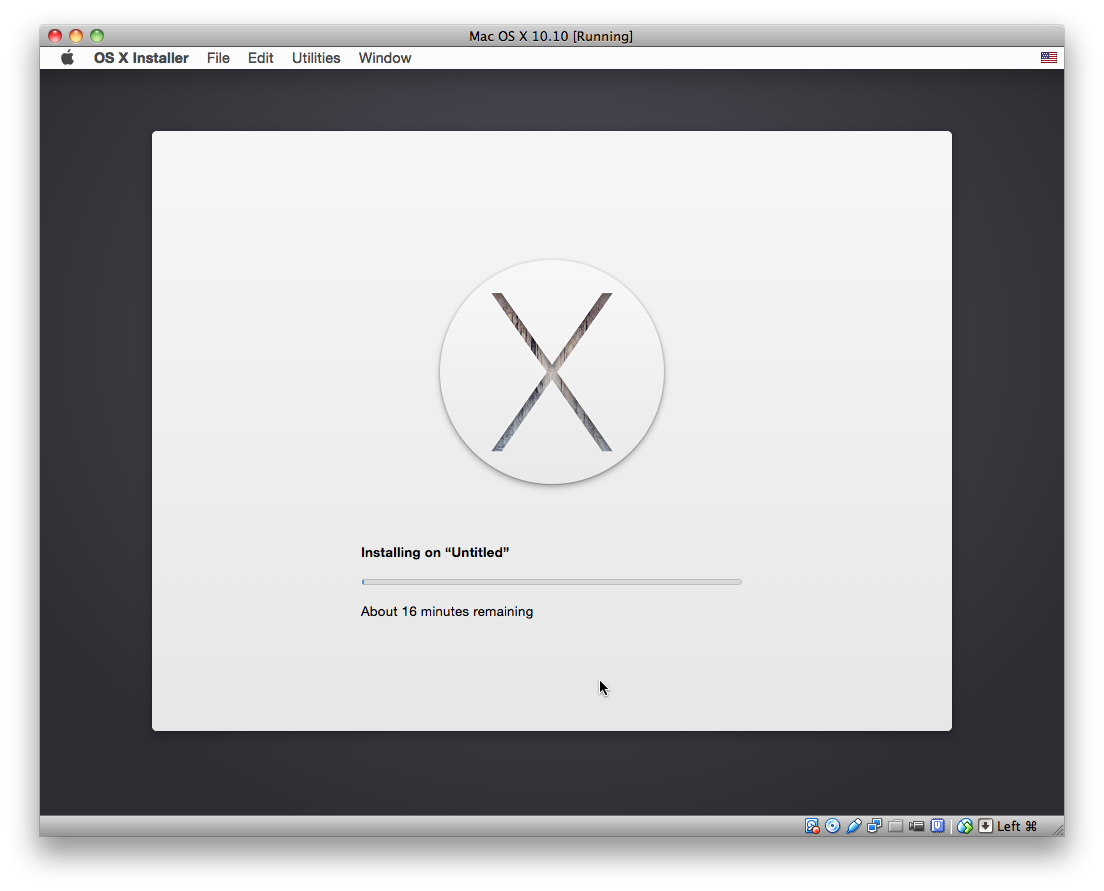Click the 'About 16 minutes remaining' text

pos(446,611)
